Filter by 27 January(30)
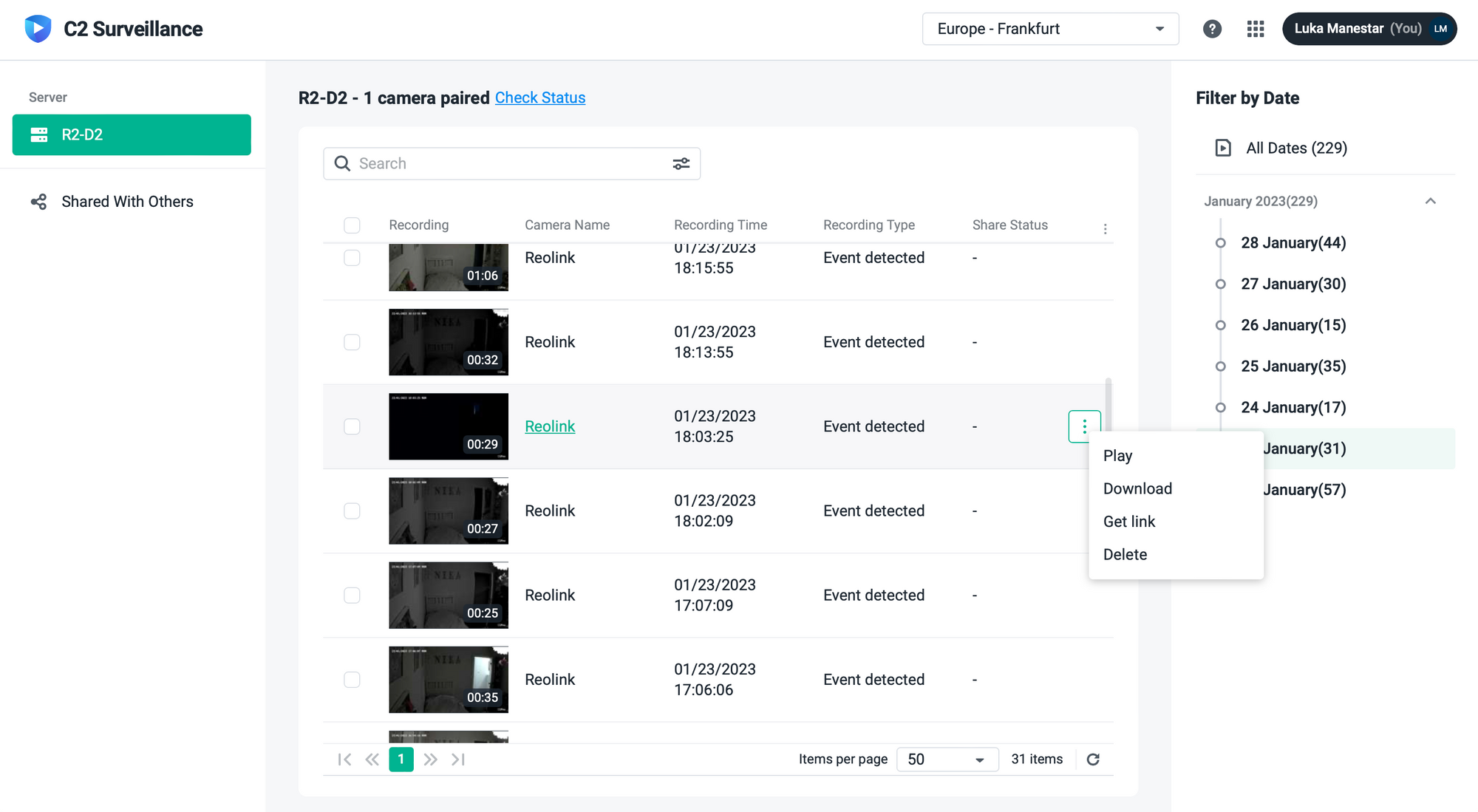This screenshot has height=812, width=1478. (x=1293, y=284)
